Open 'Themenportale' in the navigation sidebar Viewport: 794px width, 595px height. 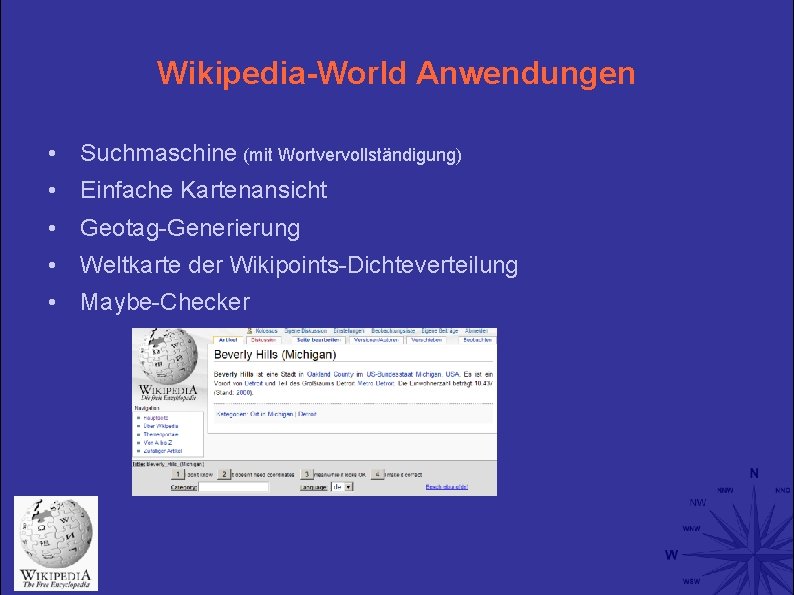click(161, 434)
